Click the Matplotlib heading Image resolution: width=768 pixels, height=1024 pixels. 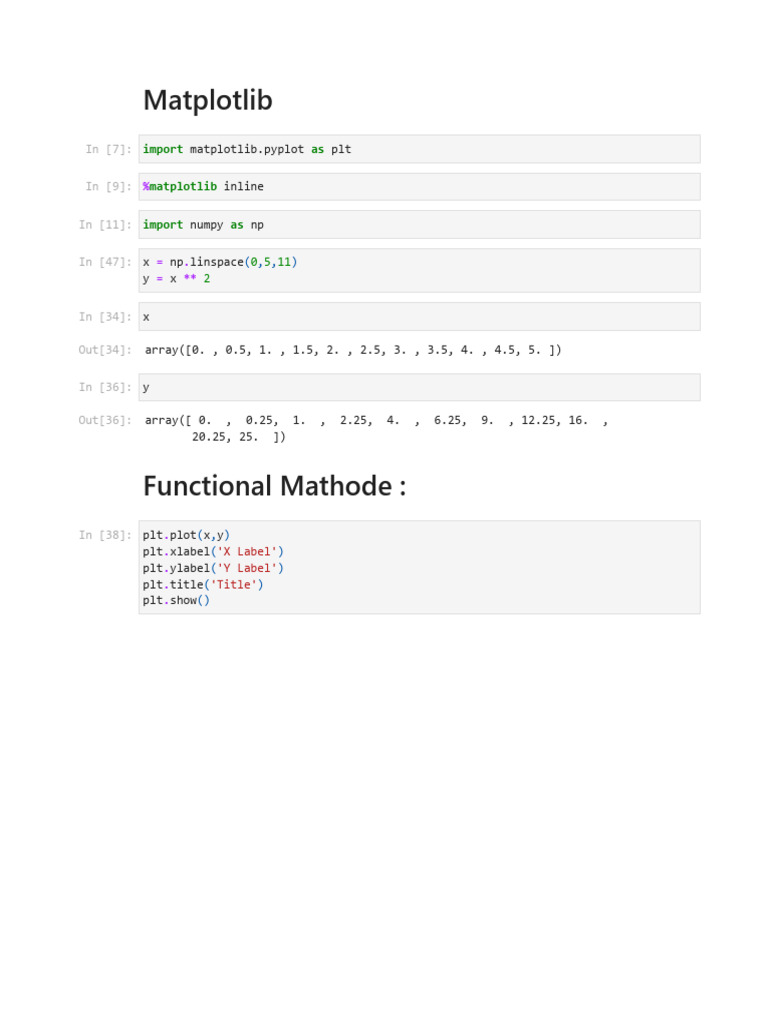tap(208, 101)
